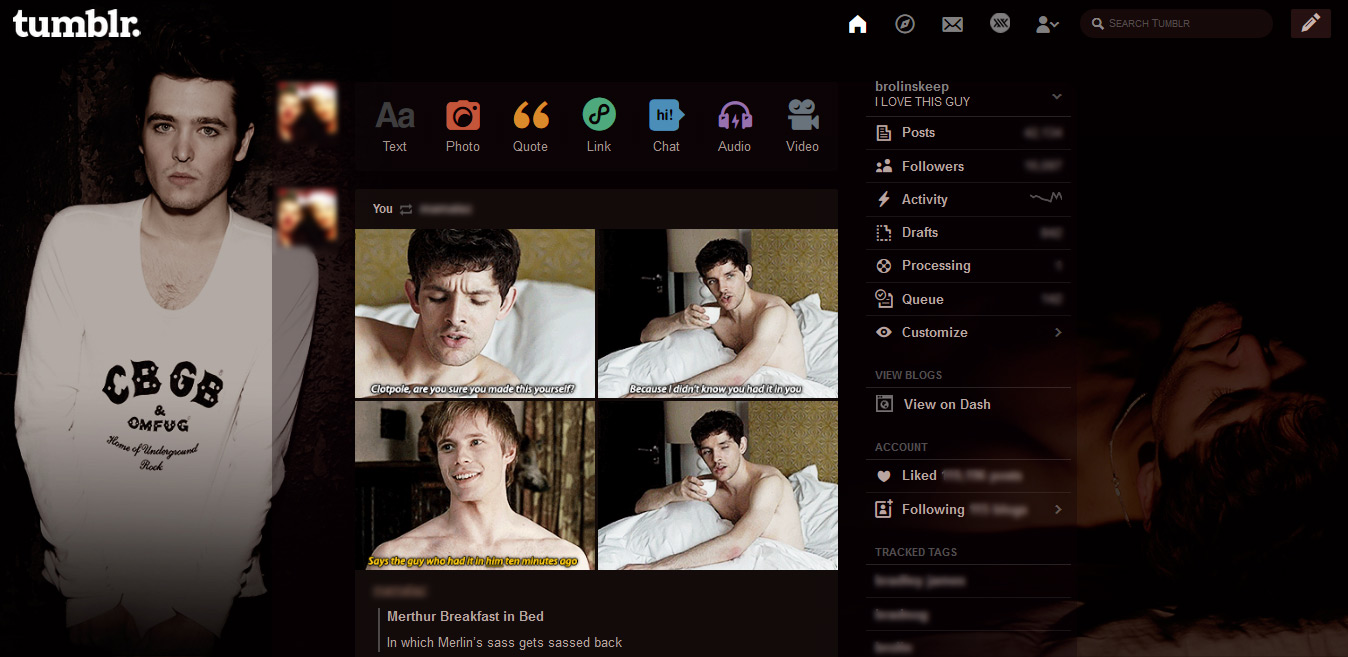The image size is (1348, 657).
Task: Open the Drafts sidebar item
Action: (x=969, y=232)
